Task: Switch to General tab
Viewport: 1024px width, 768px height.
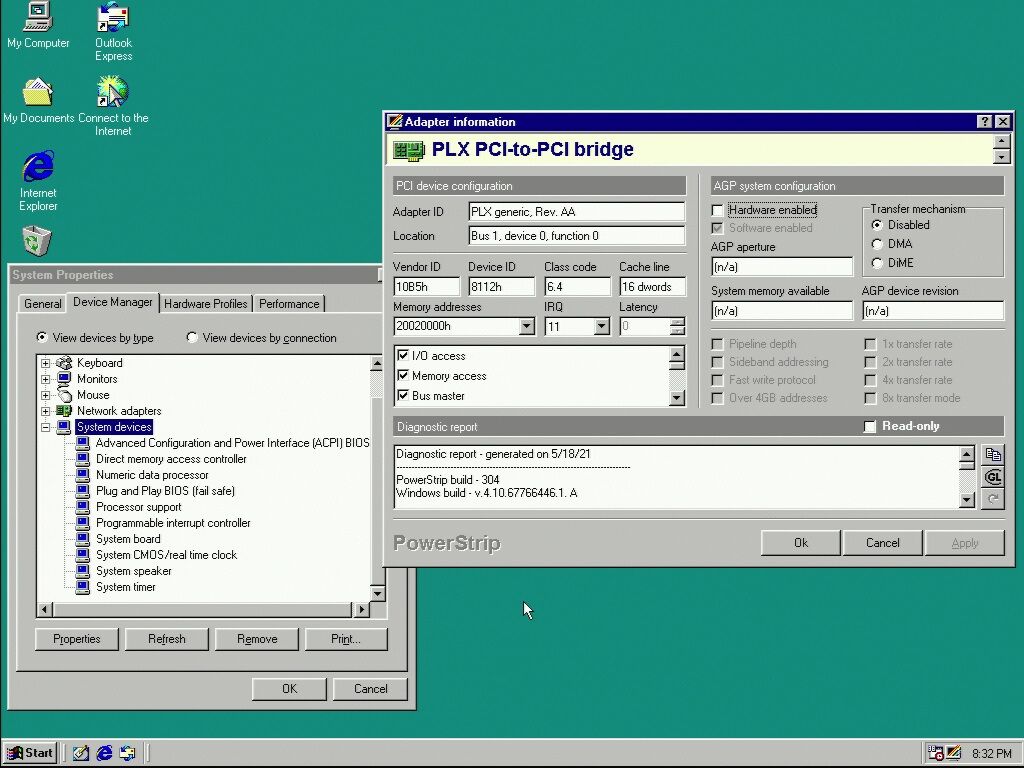Action: [42, 304]
